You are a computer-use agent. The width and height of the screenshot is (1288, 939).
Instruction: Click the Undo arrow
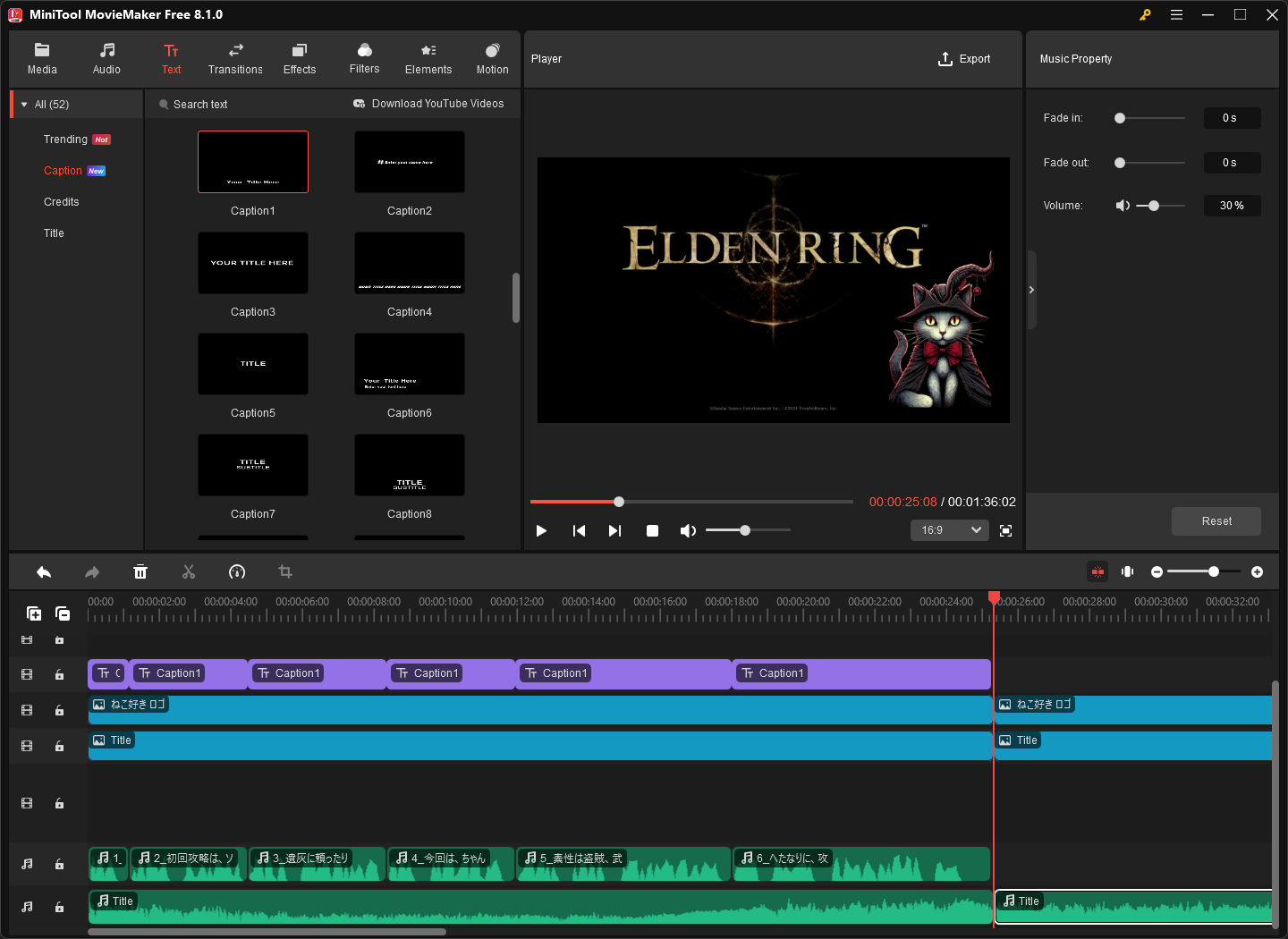[x=44, y=572]
